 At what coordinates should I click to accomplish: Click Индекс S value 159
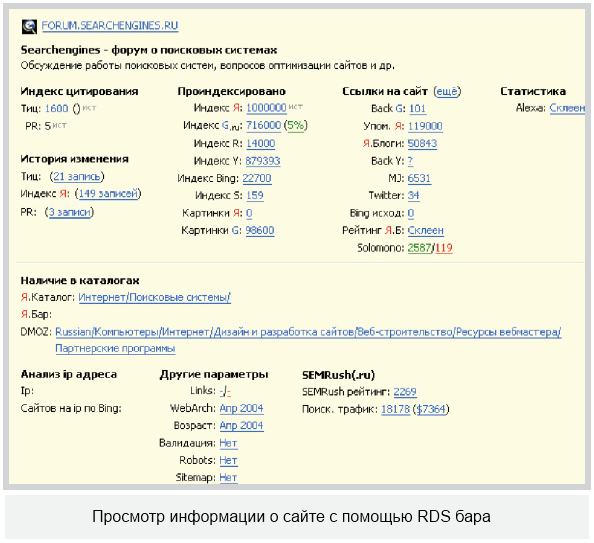(x=255, y=196)
